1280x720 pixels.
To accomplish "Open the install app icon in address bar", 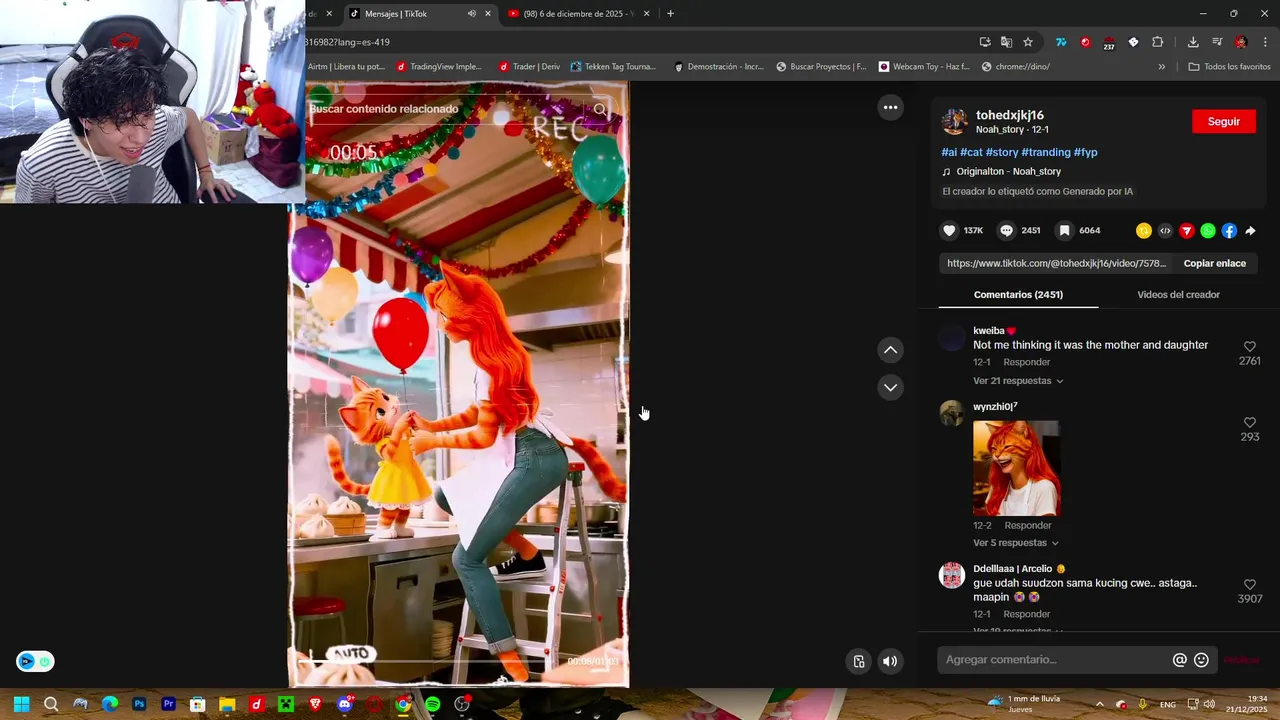I will [x=985, y=42].
